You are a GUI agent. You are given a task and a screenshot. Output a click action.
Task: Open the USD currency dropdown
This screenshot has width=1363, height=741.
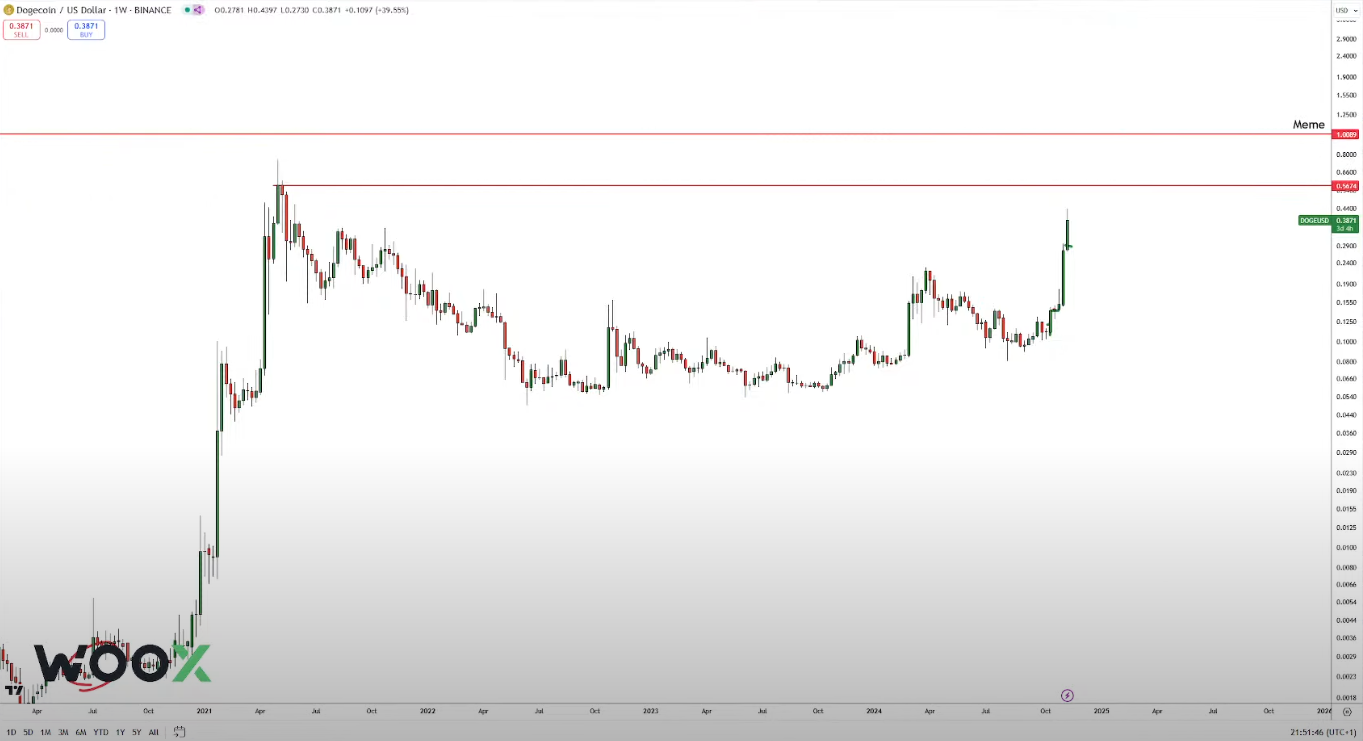point(1345,10)
